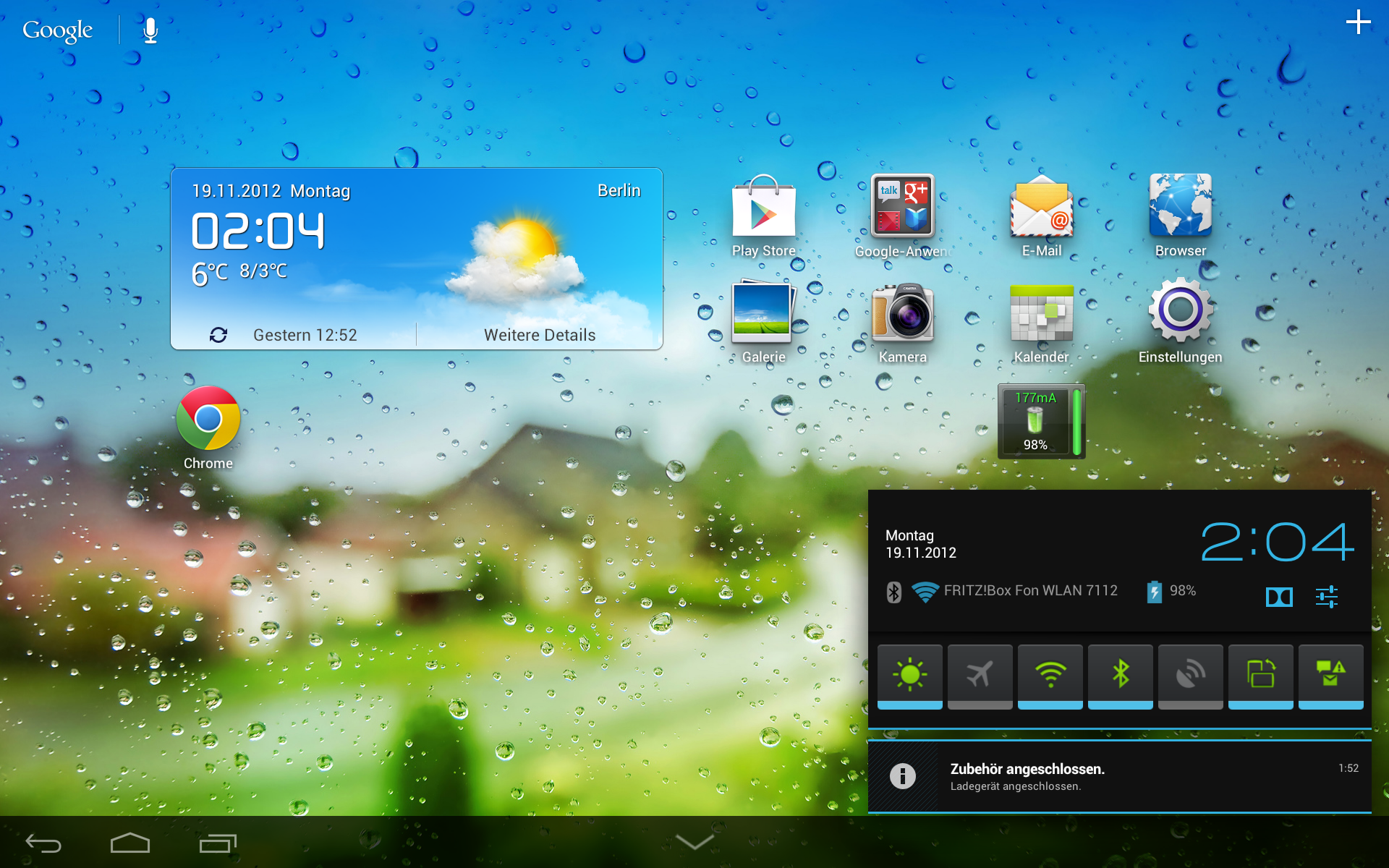Screen dimensions: 1389x868
Task: Launch Chrome from home screen
Action: (208, 420)
